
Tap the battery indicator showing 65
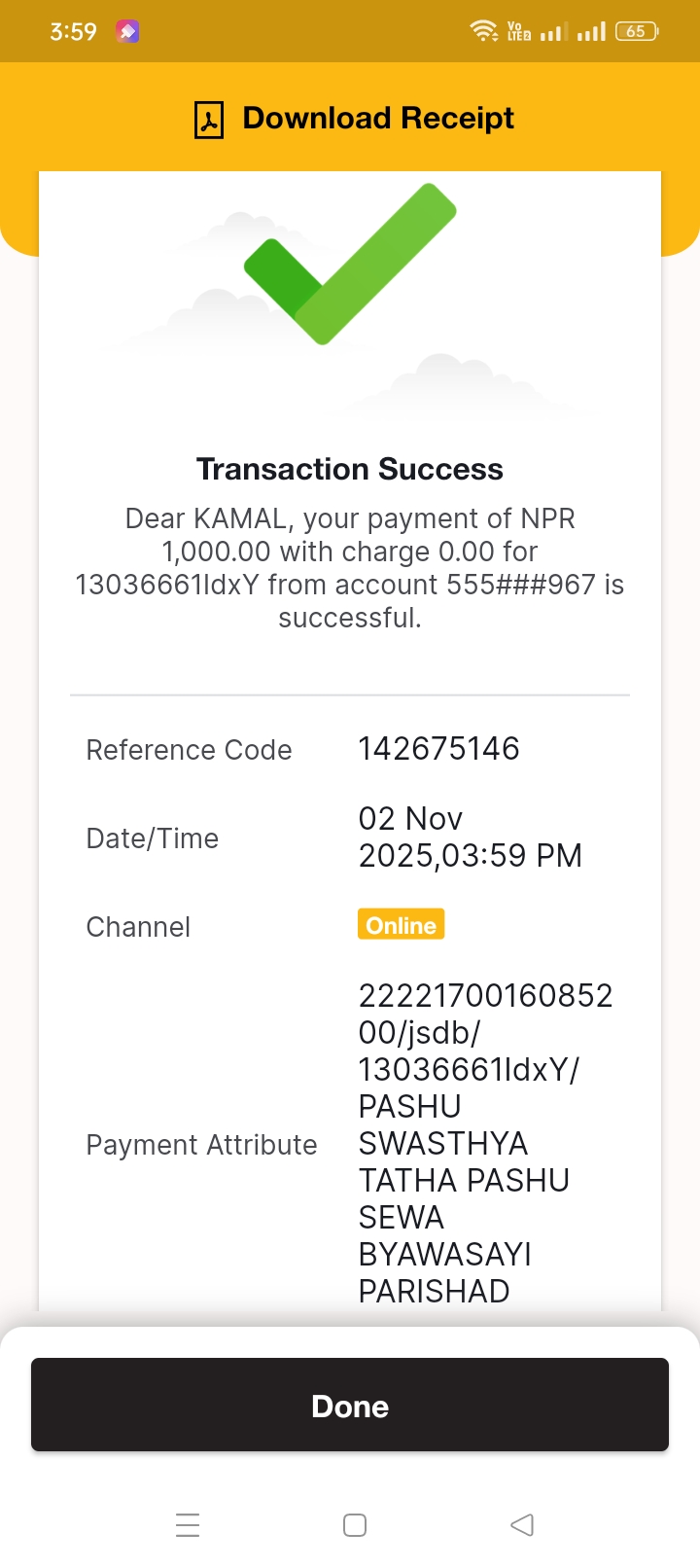[x=637, y=31]
